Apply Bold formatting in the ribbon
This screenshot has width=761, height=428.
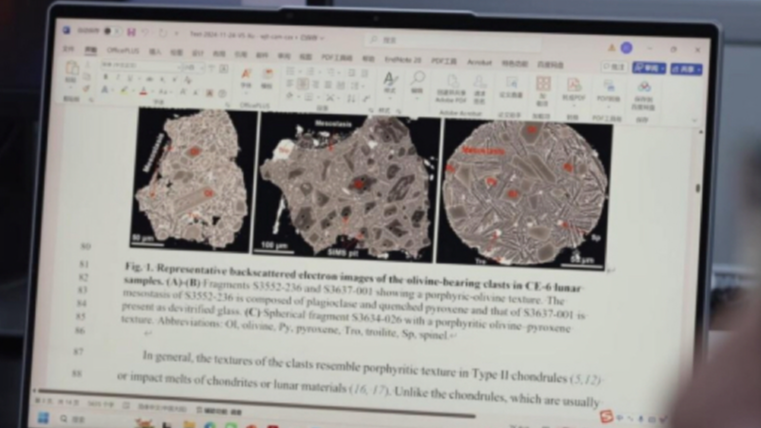point(105,77)
